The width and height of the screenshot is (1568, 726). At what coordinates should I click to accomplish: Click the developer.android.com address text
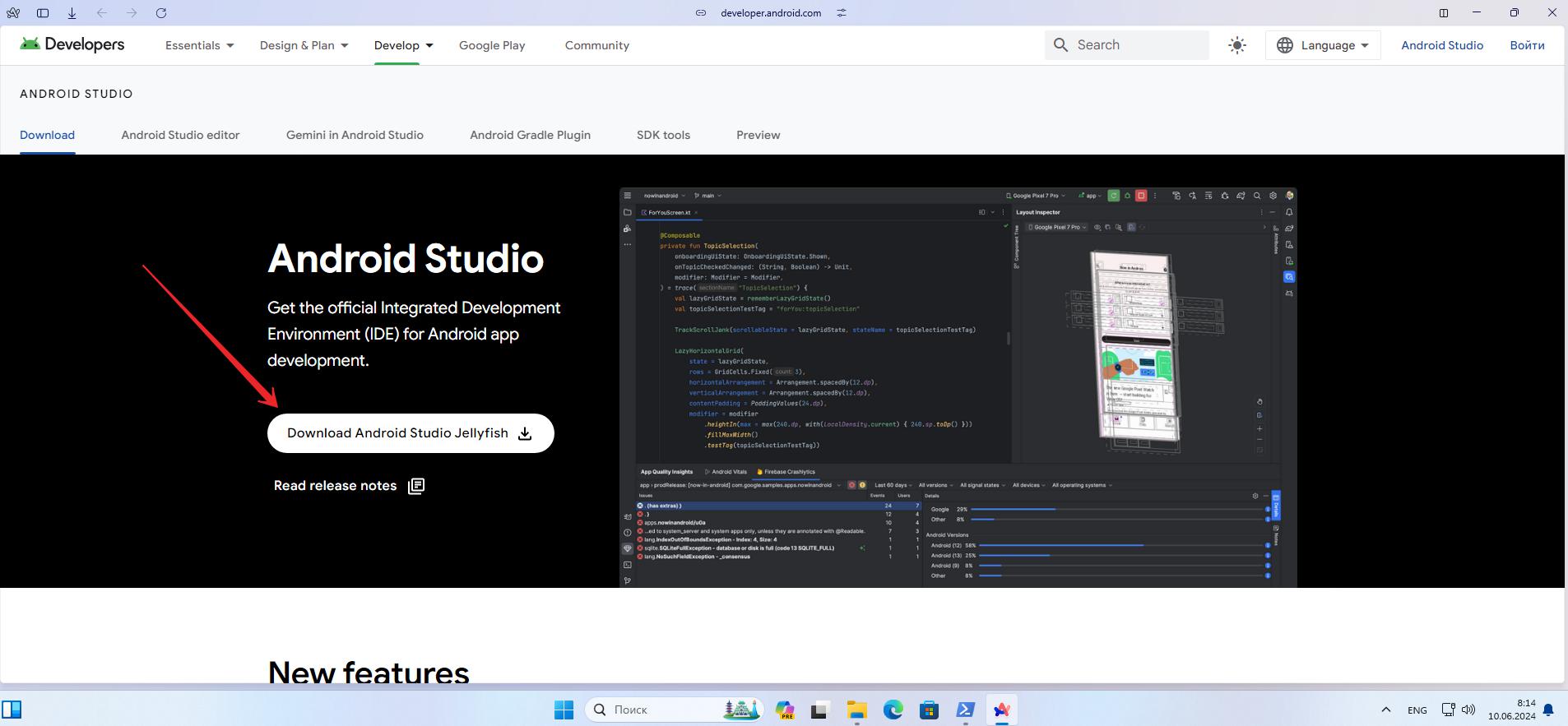[x=771, y=13]
